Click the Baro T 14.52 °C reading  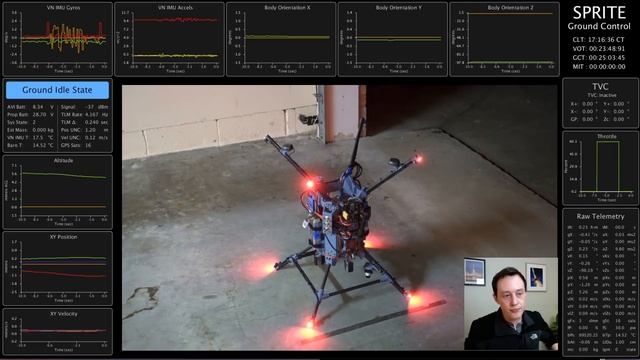tap(31, 145)
